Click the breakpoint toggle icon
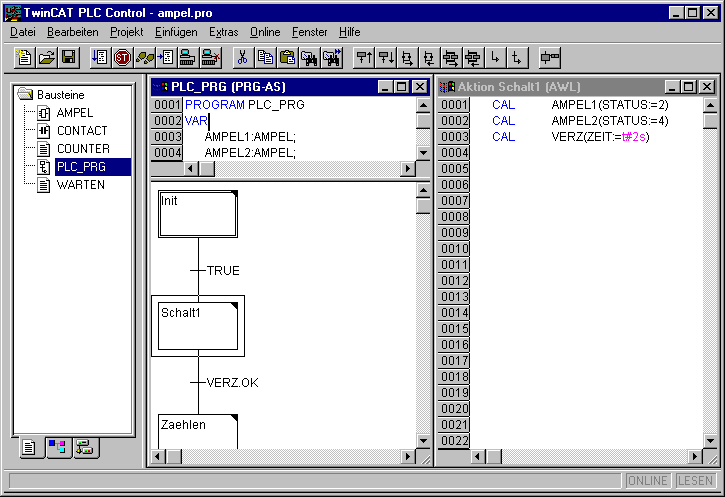 tap(166, 58)
